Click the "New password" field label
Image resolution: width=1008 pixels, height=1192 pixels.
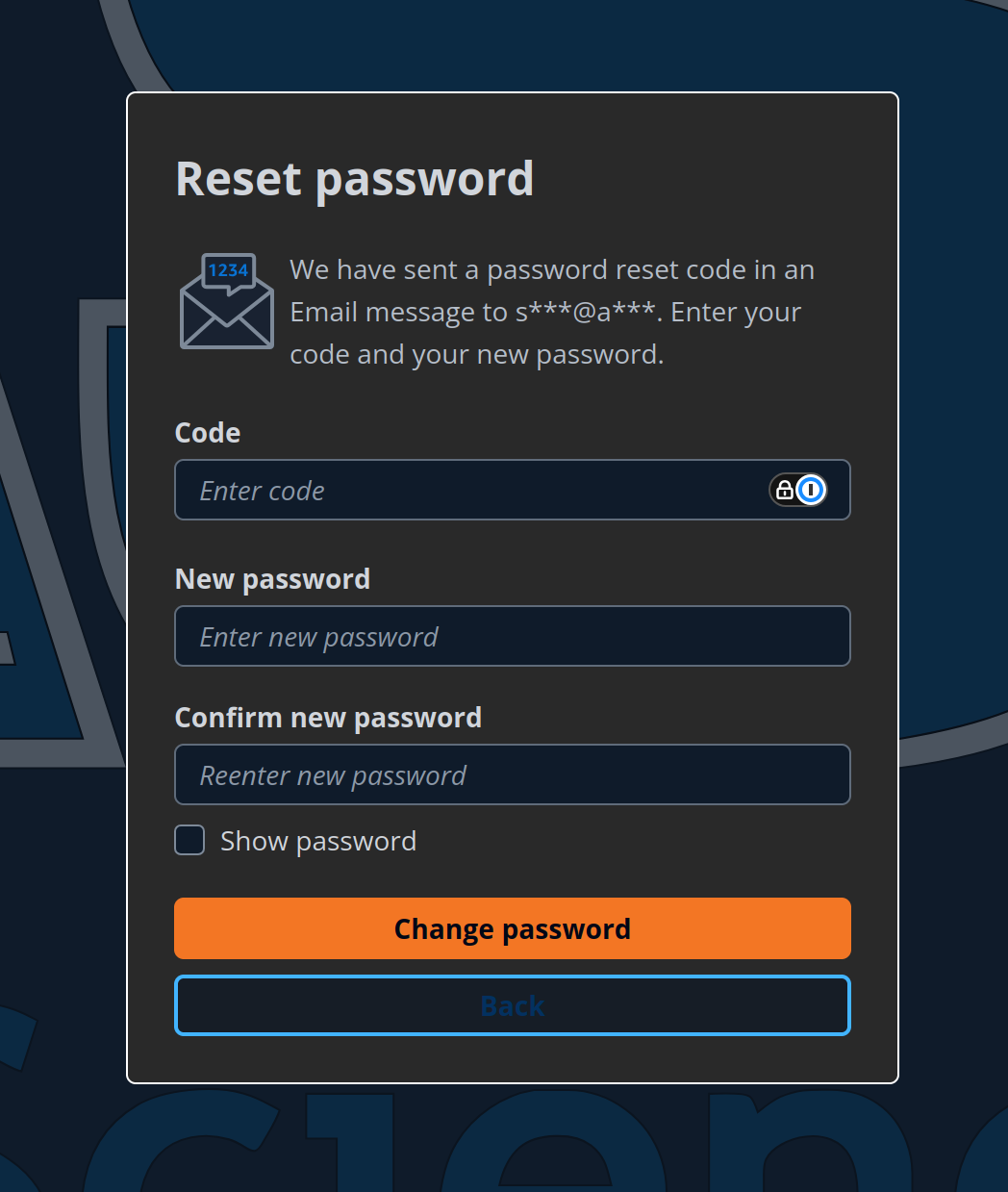(272, 579)
